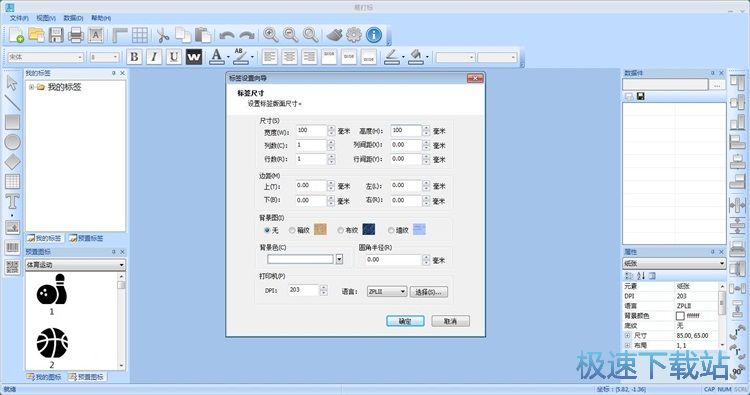The image size is (750, 395).
Task: Open the 文件(F) menu
Action: point(19,18)
